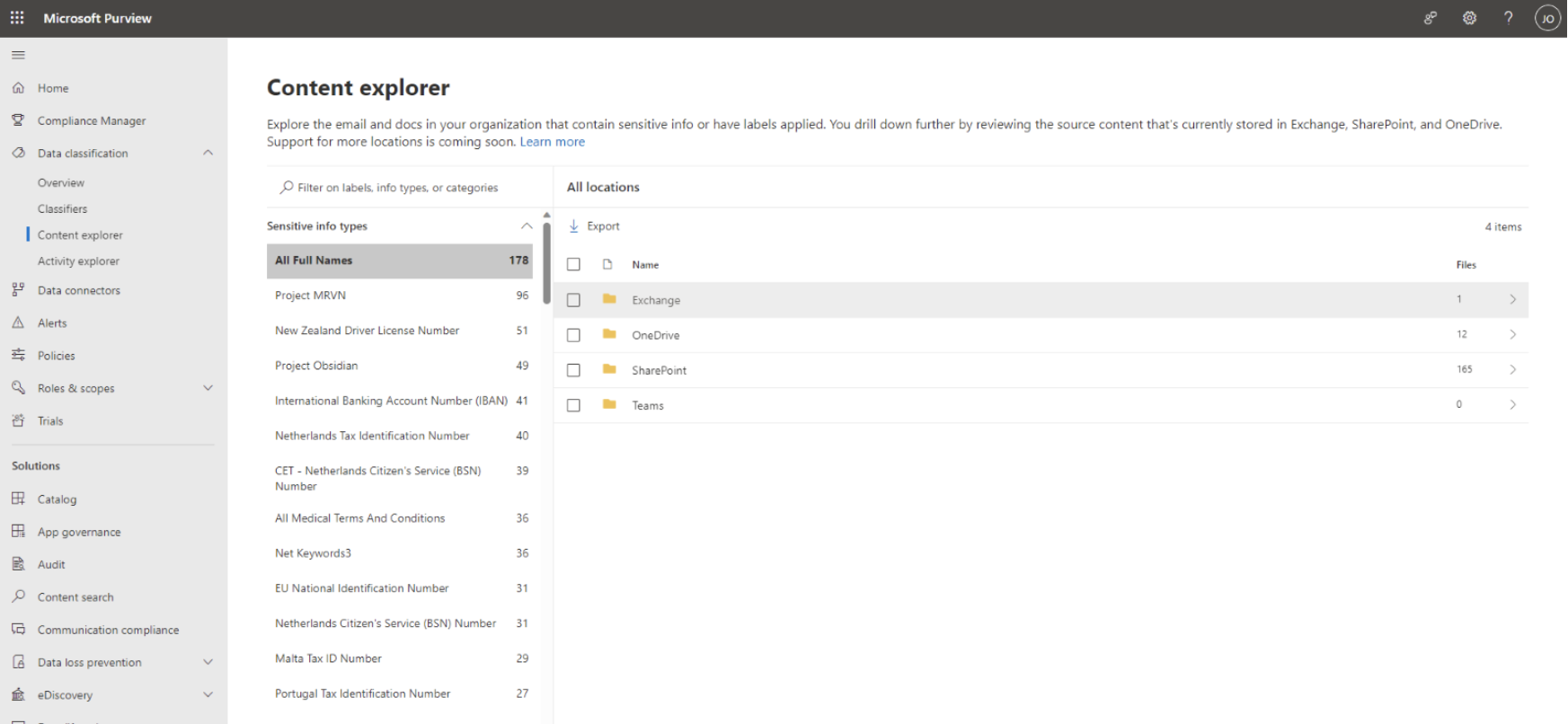Select the Project MRVN info type

pos(400,296)
